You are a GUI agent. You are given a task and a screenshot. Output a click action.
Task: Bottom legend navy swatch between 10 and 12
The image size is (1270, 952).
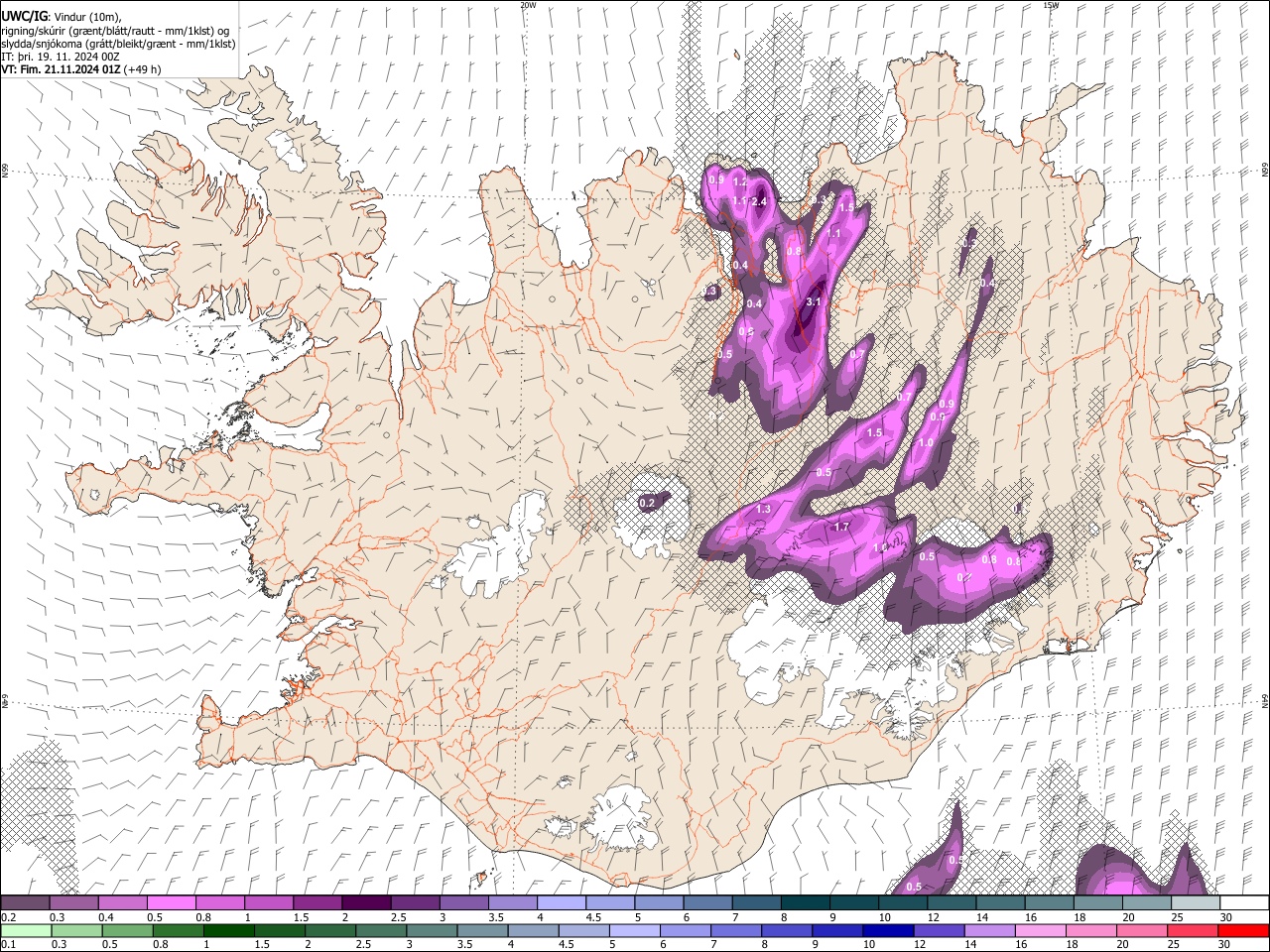tap(886, 931)
